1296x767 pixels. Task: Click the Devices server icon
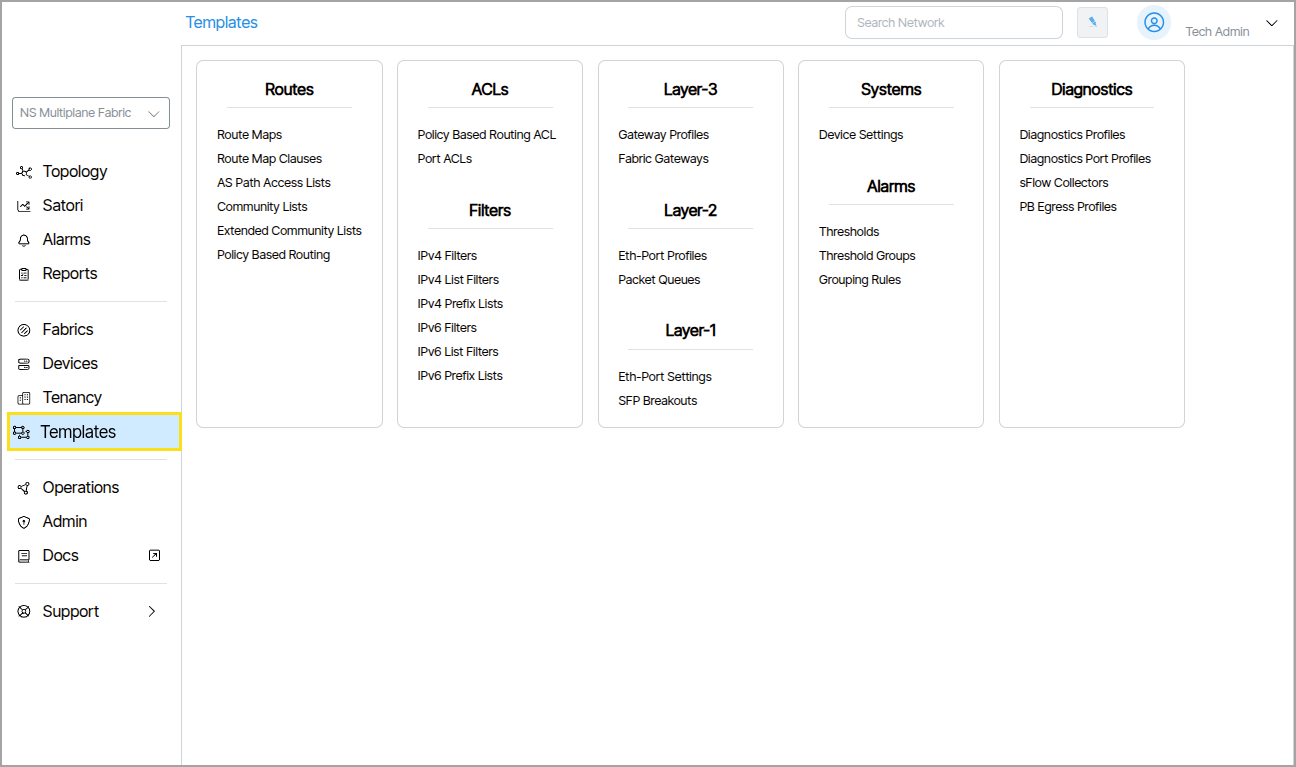pyautogui.click(x=24, y=364)
